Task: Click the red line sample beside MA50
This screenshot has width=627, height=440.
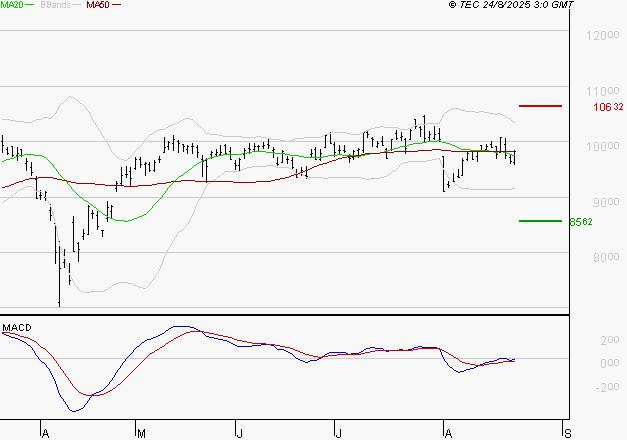Action: 116,5
